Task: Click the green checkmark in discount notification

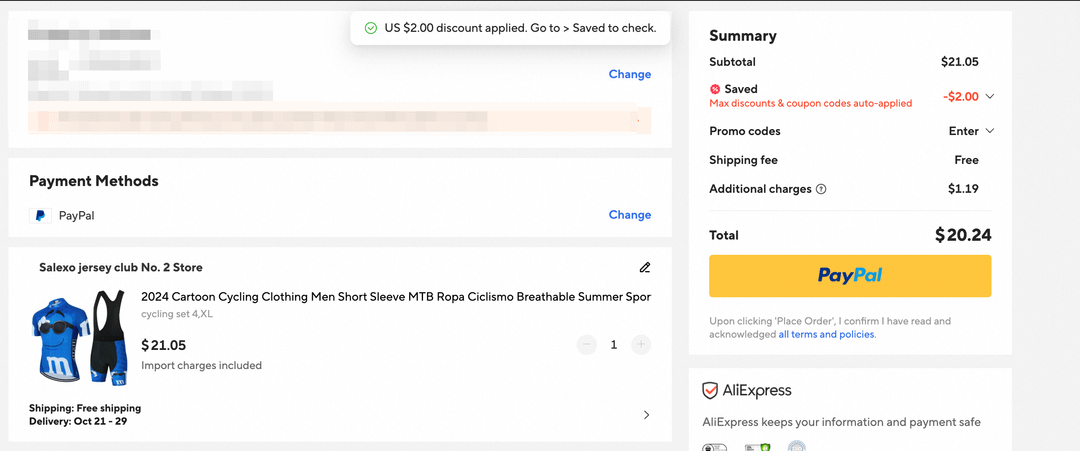Action: click(x=371, y=28)
